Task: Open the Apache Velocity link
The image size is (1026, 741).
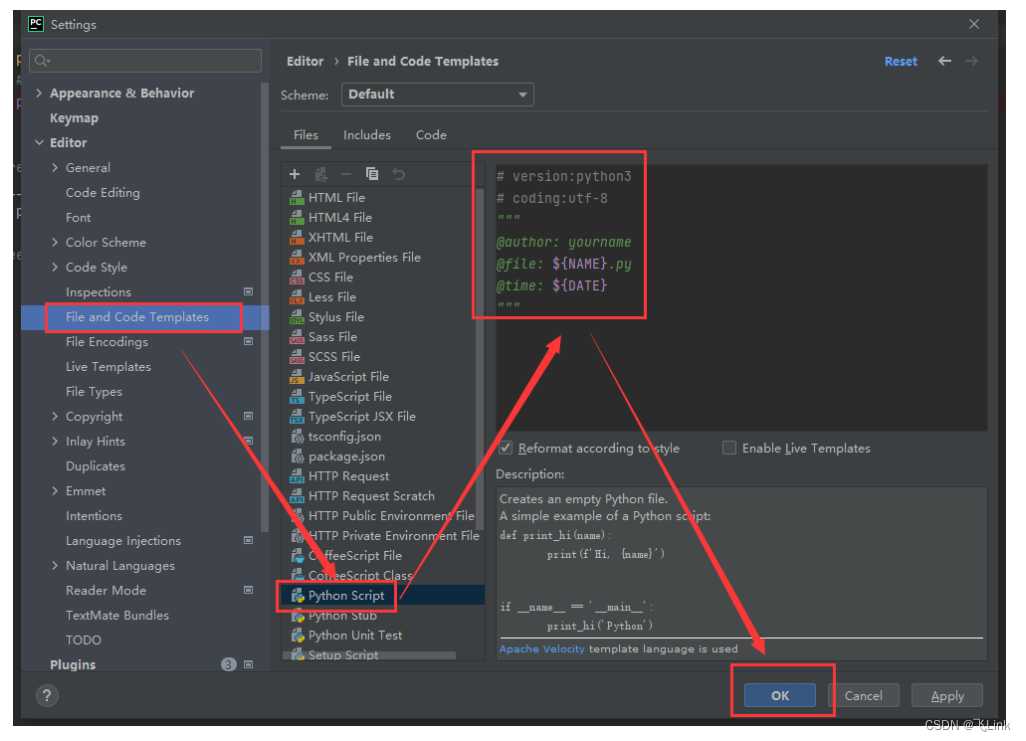Action: 542,649
